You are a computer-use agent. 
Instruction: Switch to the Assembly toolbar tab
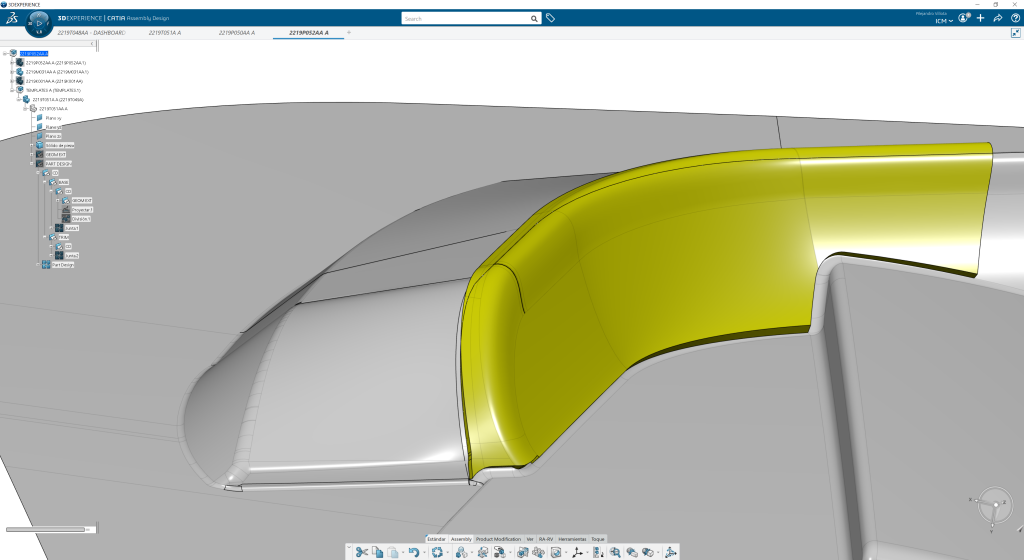pos(461,539)
